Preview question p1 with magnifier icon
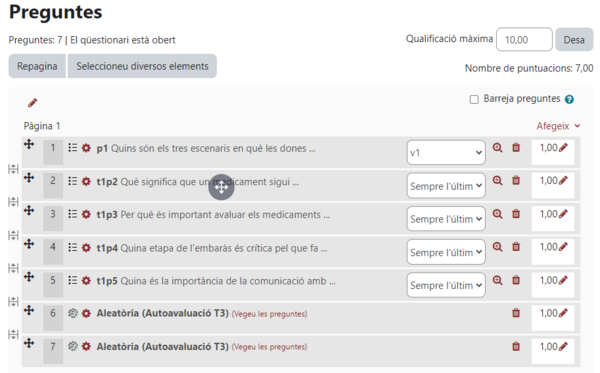The height and width of the screenshot is (373, 600). [497, 148]
